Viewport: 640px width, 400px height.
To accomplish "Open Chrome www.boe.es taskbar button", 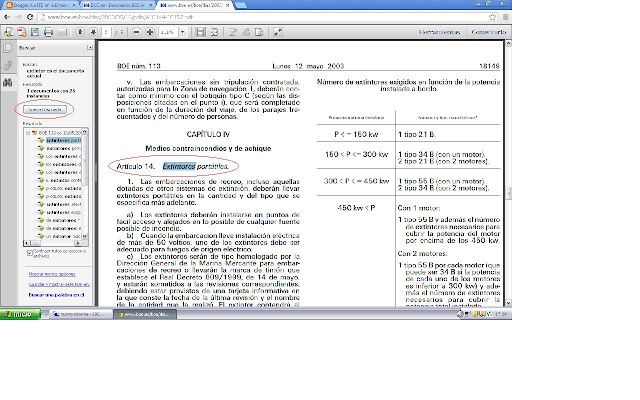I will tap(146, 314).
